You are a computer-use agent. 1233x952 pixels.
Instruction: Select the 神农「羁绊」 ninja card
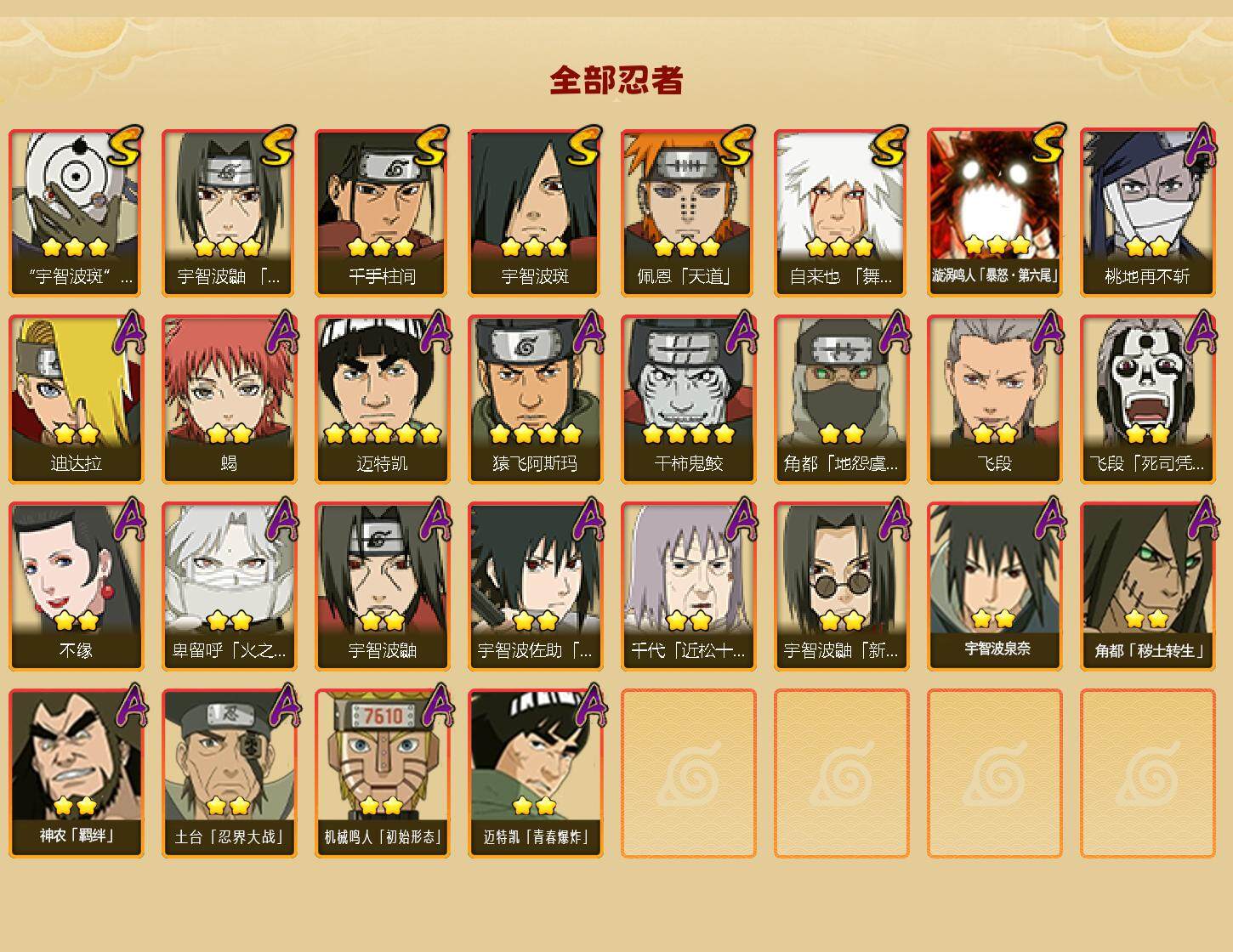pyautogui.click(x=77, y=773)
